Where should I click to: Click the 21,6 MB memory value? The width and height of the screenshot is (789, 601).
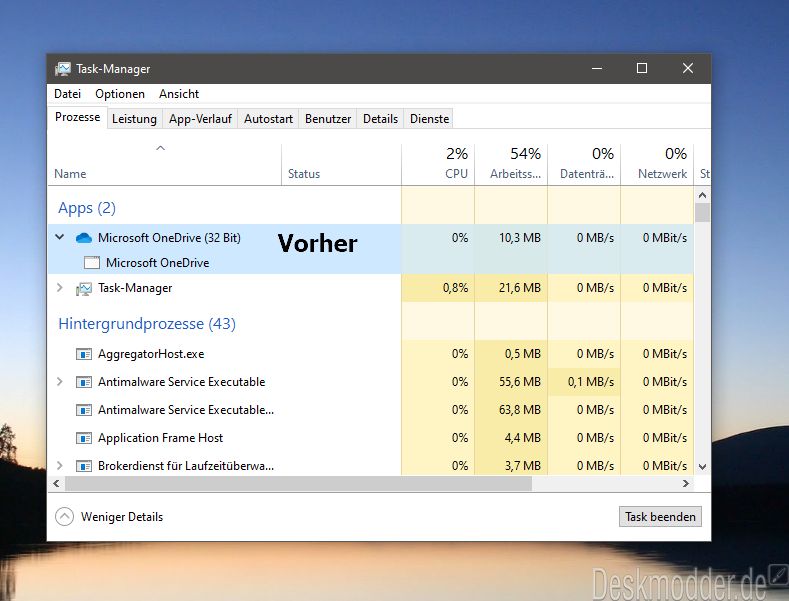(x=520, y=288)
